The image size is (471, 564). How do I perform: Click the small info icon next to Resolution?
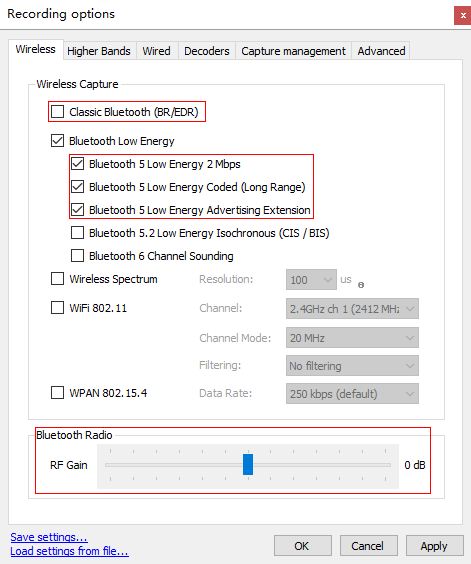[x=361, y=285]
